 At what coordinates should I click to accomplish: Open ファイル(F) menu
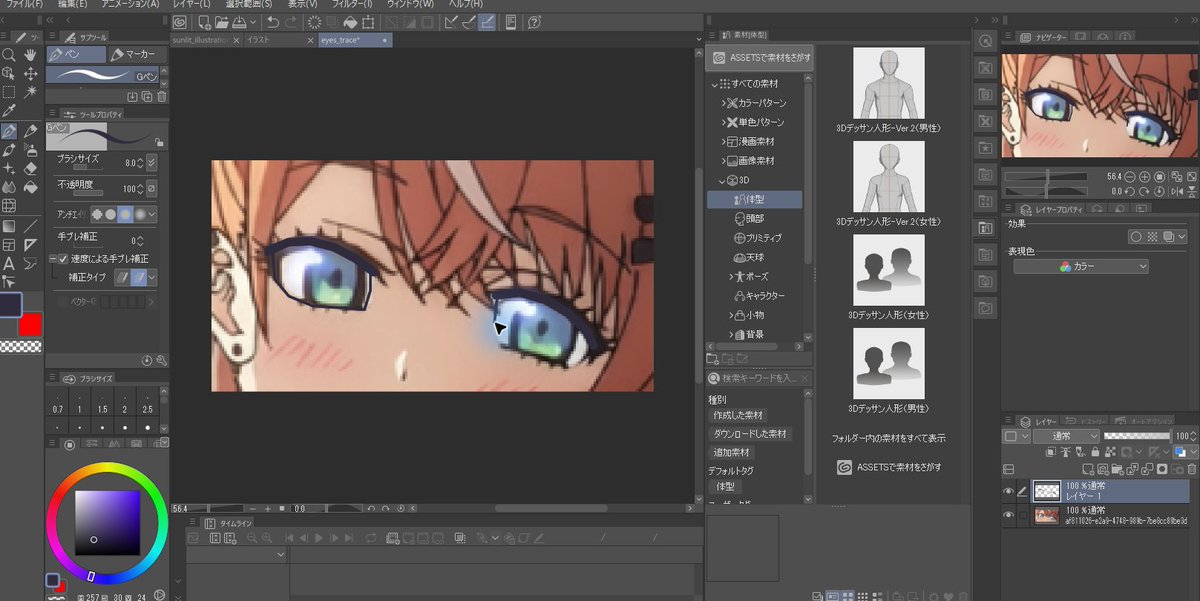click(24, 5)
